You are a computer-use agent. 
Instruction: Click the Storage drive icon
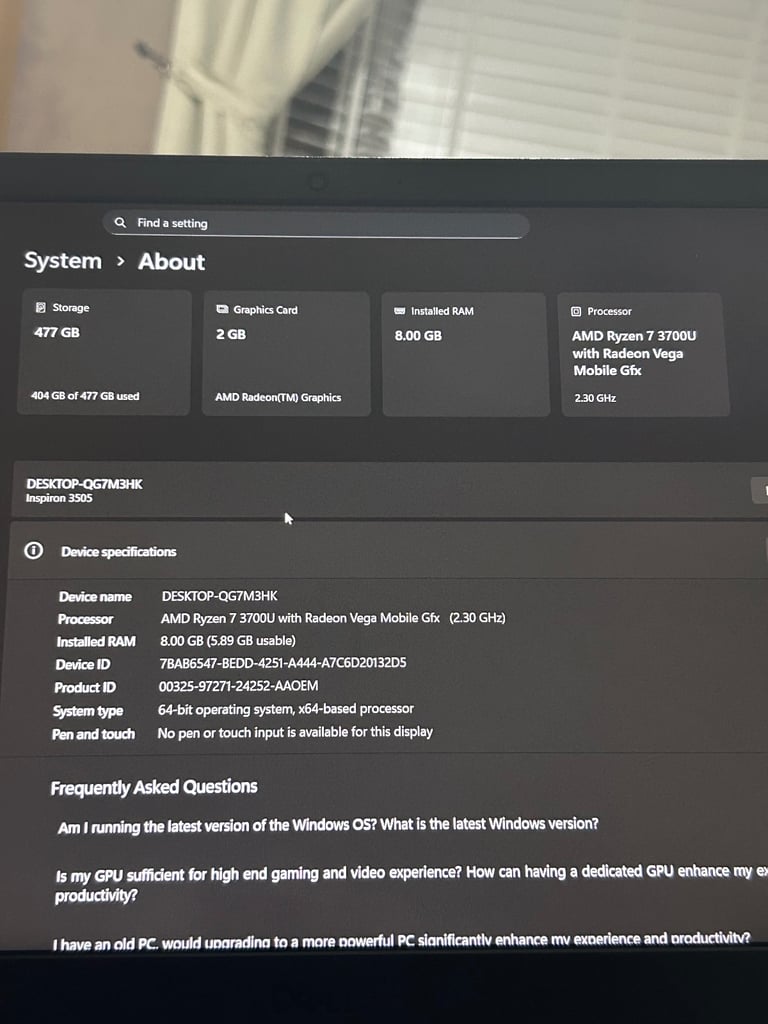click(x=40, y=307)
